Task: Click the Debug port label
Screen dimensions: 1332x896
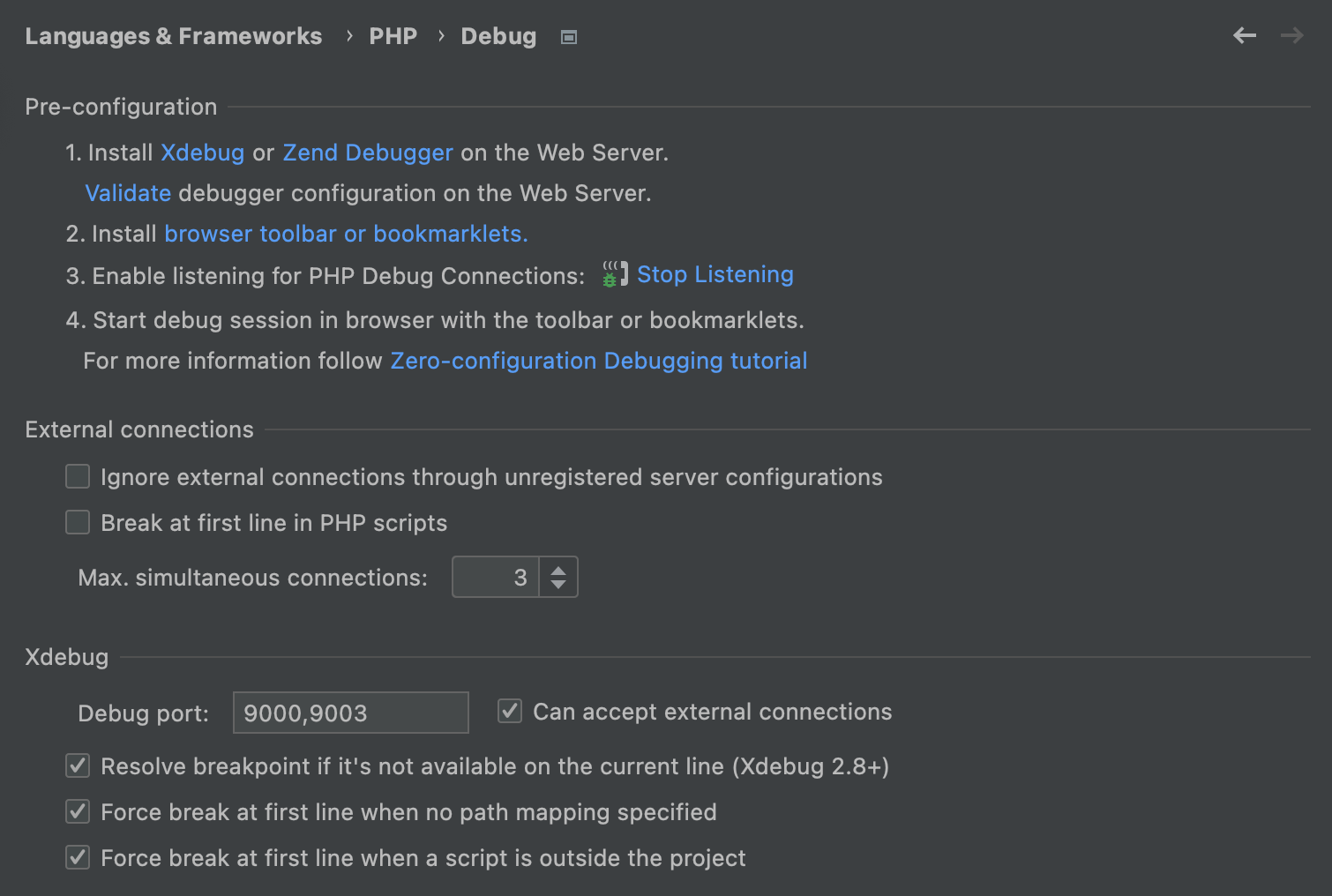Action: 144,713
